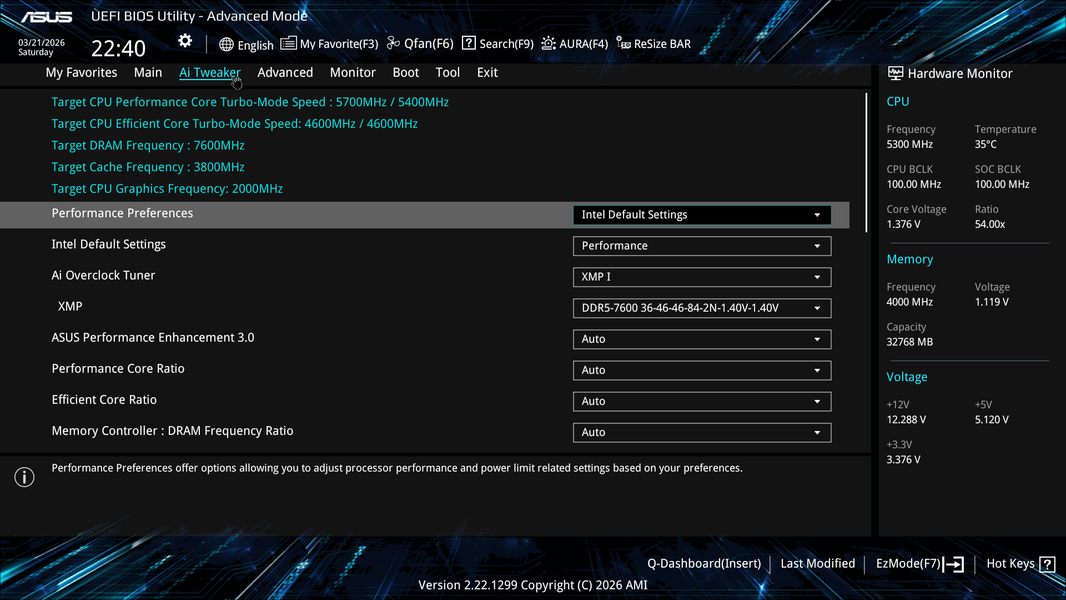The width and height of the screenshot is (1066, 600).
Task: Click the 22:40 clock display
Action: (x=118, y=48)
